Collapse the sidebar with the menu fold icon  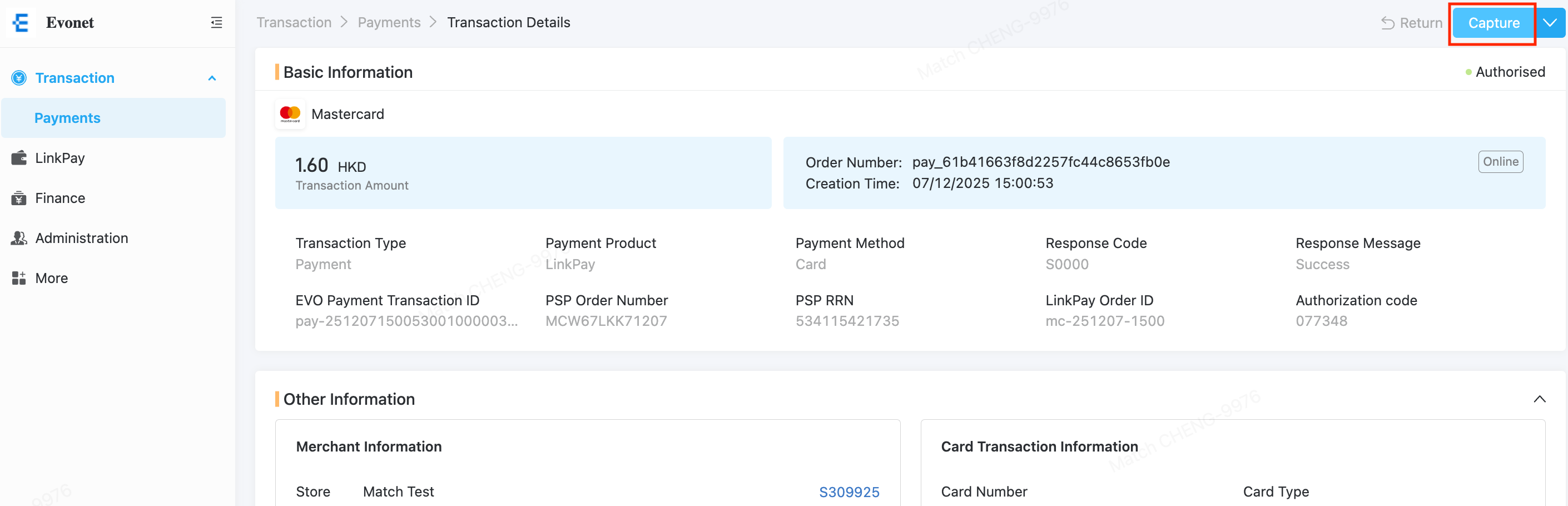[216, 23]
